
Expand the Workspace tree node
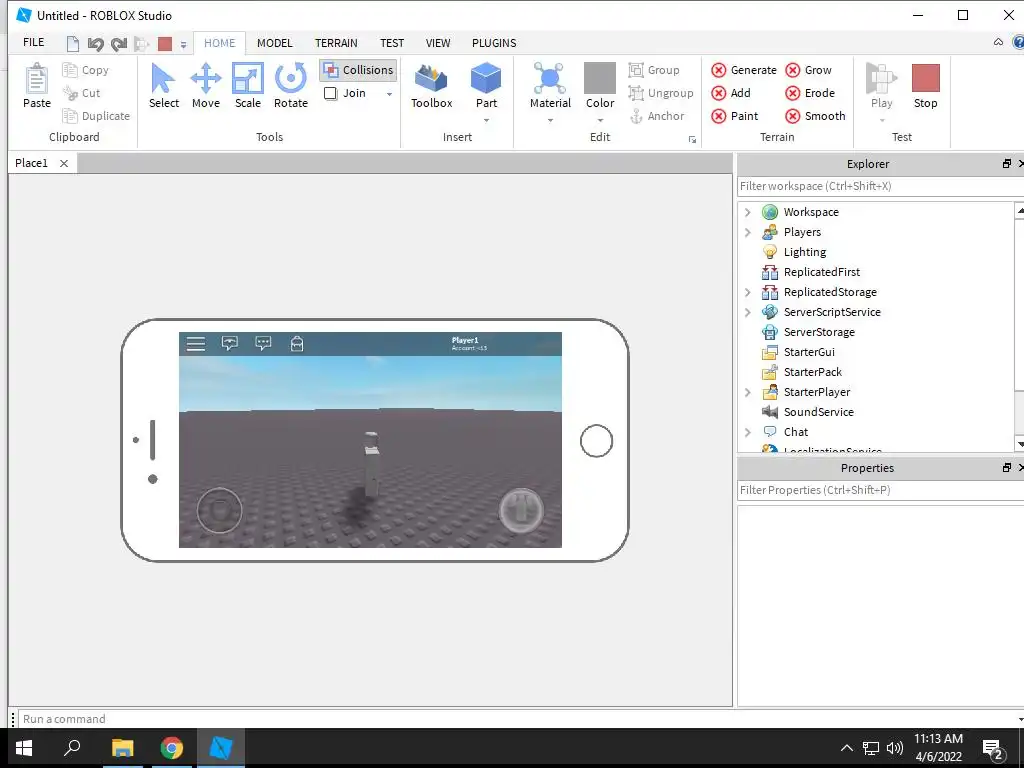pos(748,212)
